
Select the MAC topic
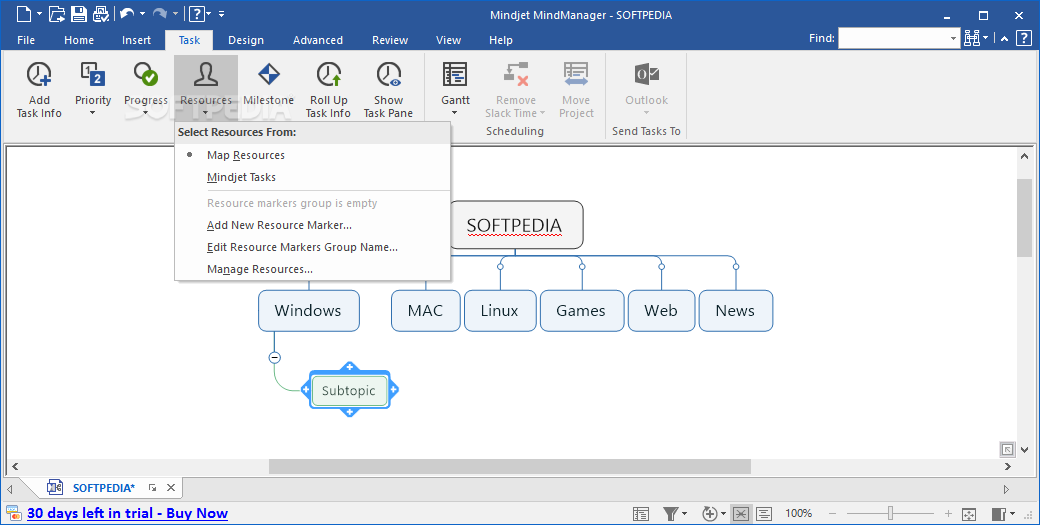pos(425,310)
